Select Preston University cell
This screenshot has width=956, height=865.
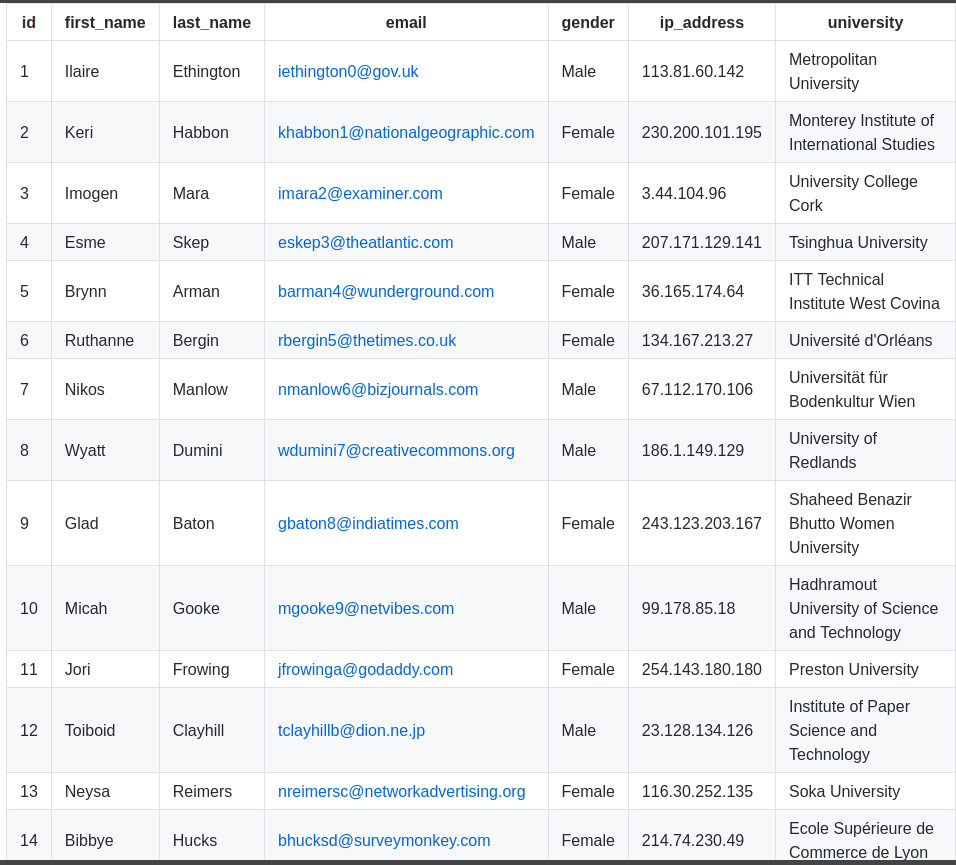(x=865, y=669)
